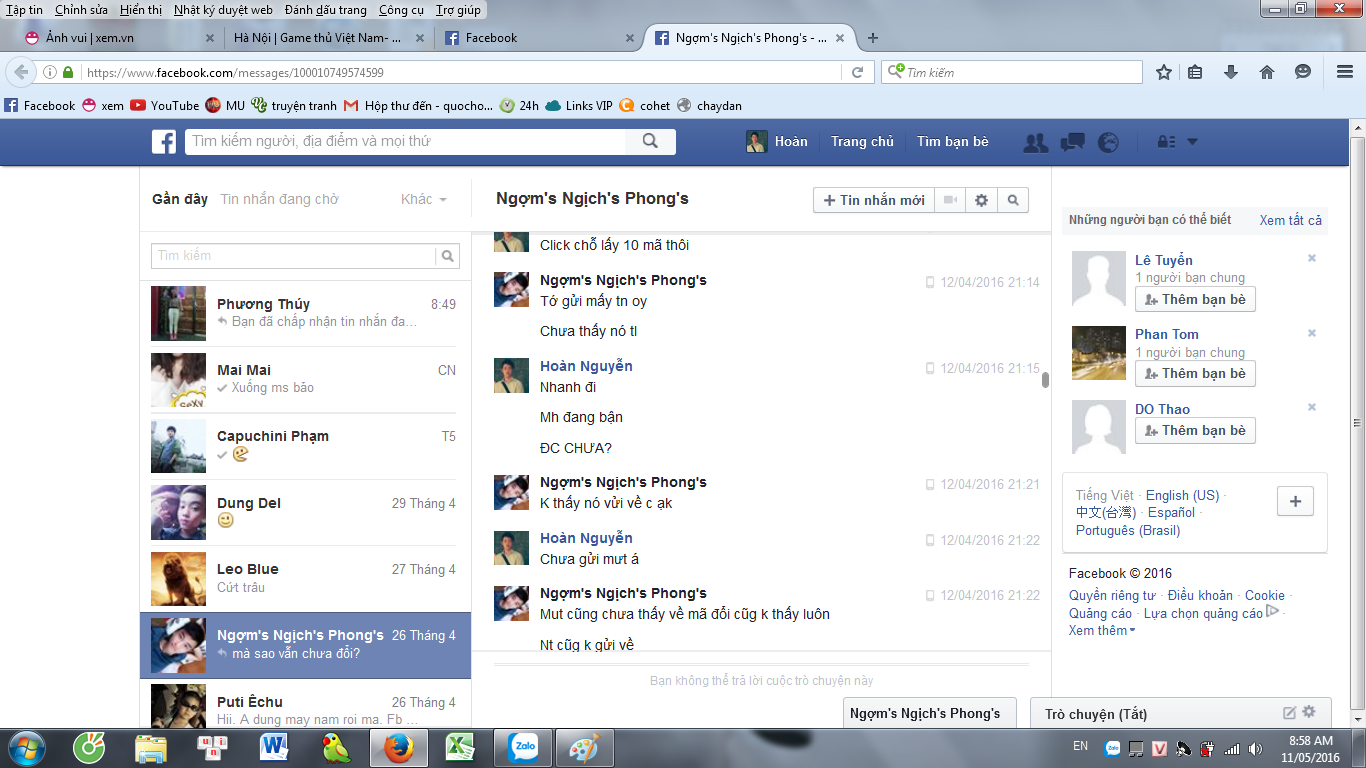Click the Facebook search input field
The image size is (1366, 768).
pos(406,142)
